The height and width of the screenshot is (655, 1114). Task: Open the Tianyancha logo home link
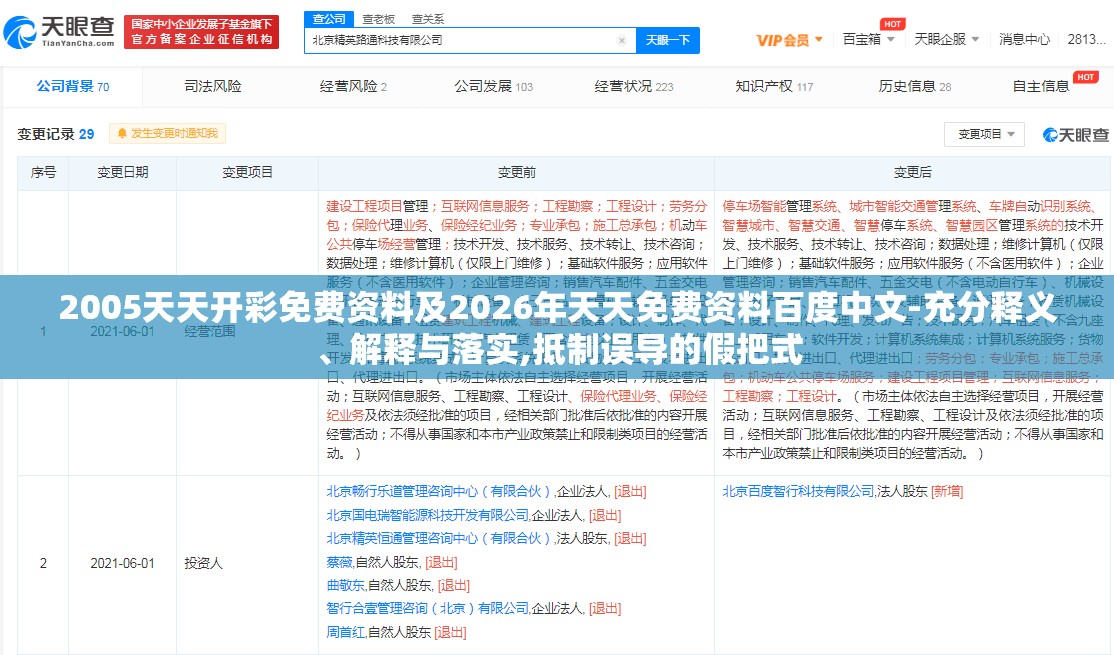[x=59, y=32]
